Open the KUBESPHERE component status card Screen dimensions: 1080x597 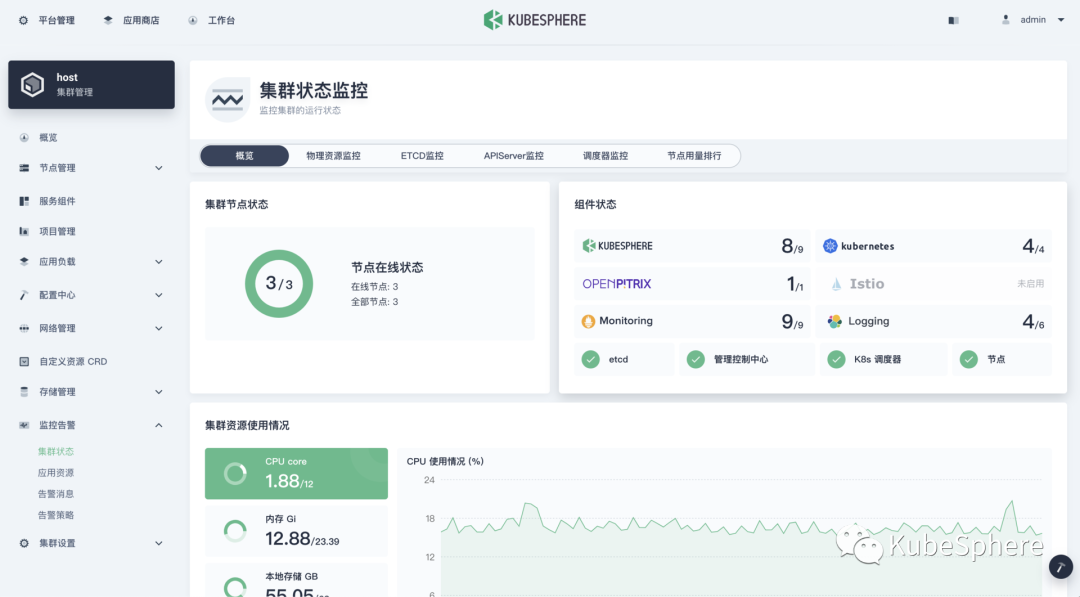pos(692,246)
